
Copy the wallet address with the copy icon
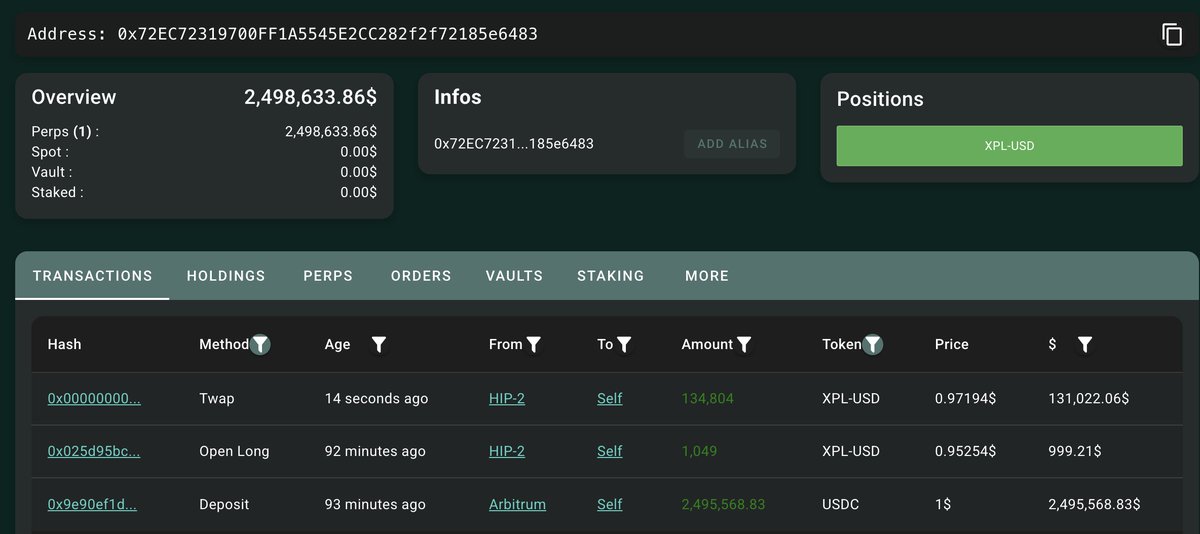(1171, 34)
